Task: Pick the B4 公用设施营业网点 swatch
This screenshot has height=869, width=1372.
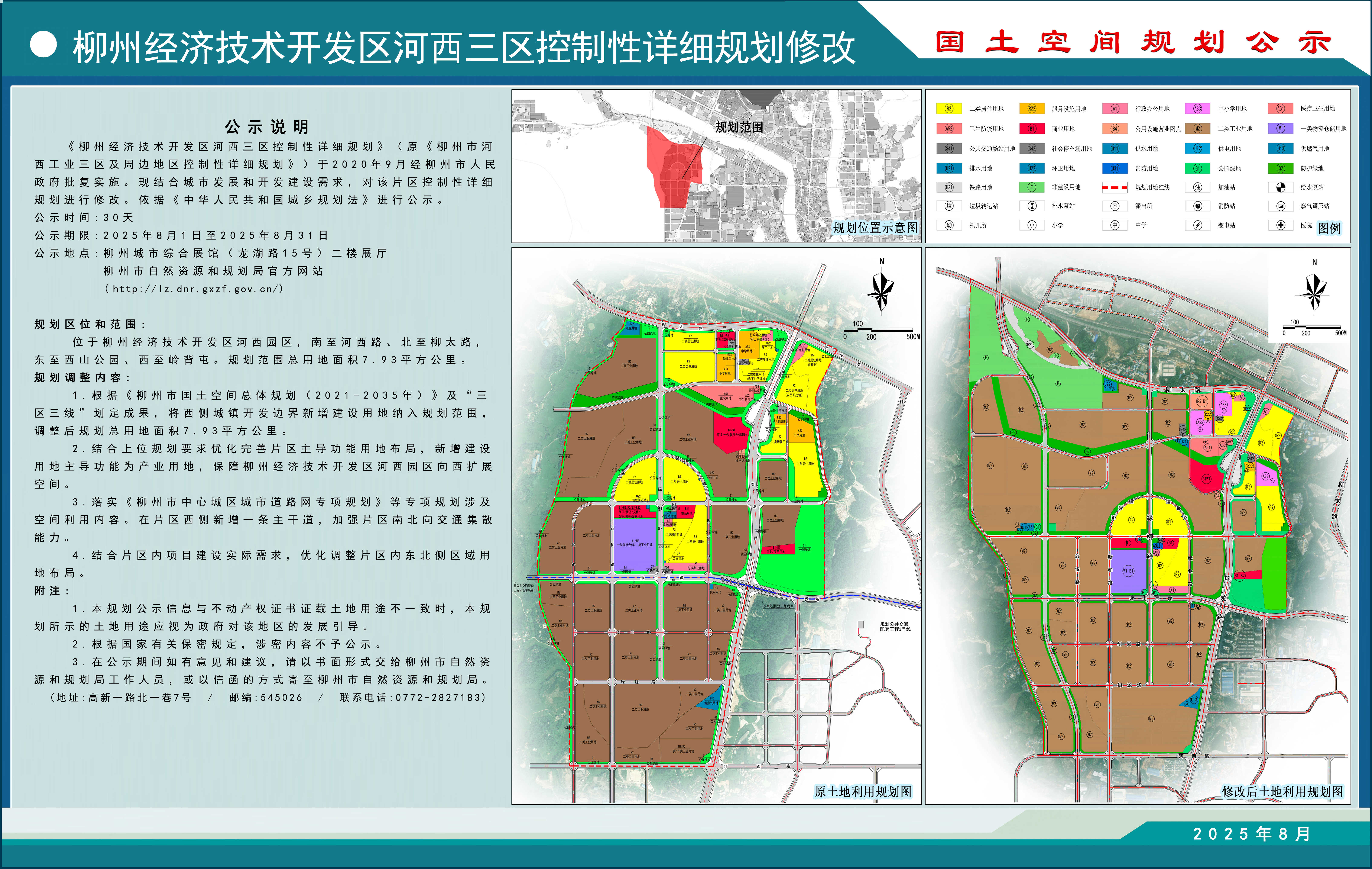Action: tap(1115, 129)
